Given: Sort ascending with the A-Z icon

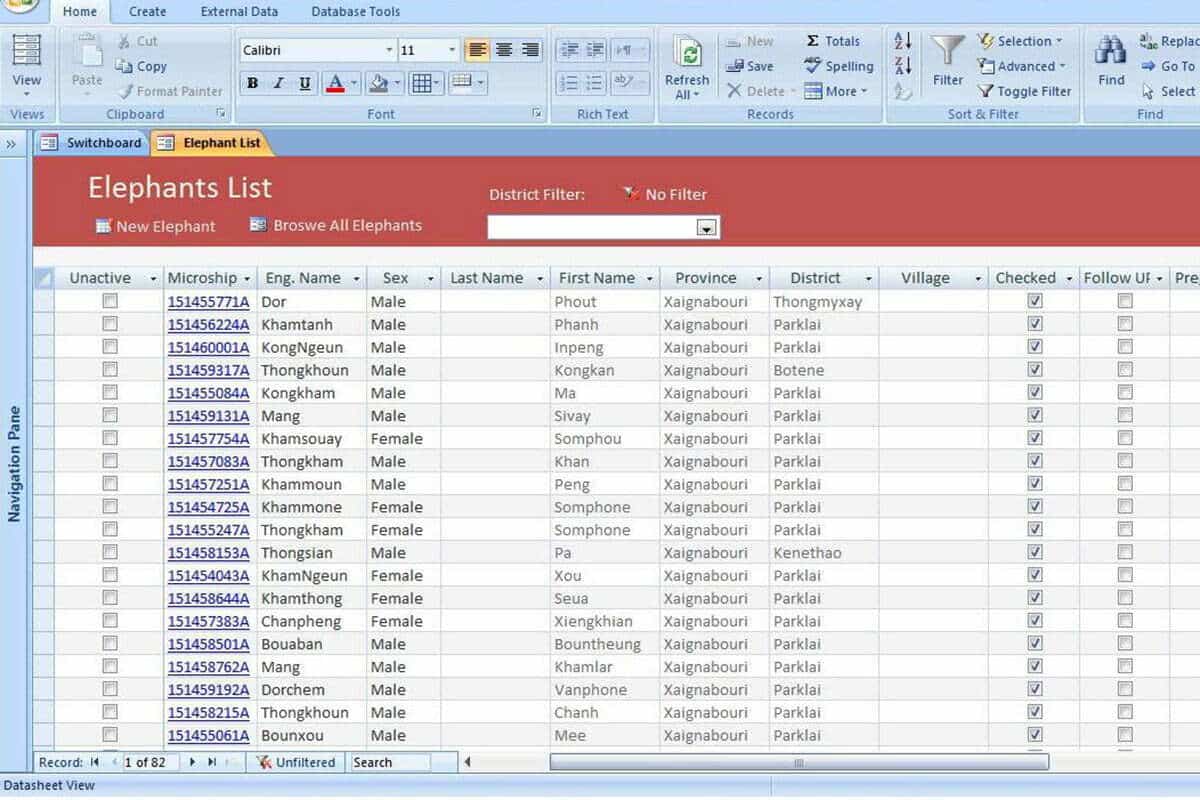Looking at the screenshot, I should (903, 41).
